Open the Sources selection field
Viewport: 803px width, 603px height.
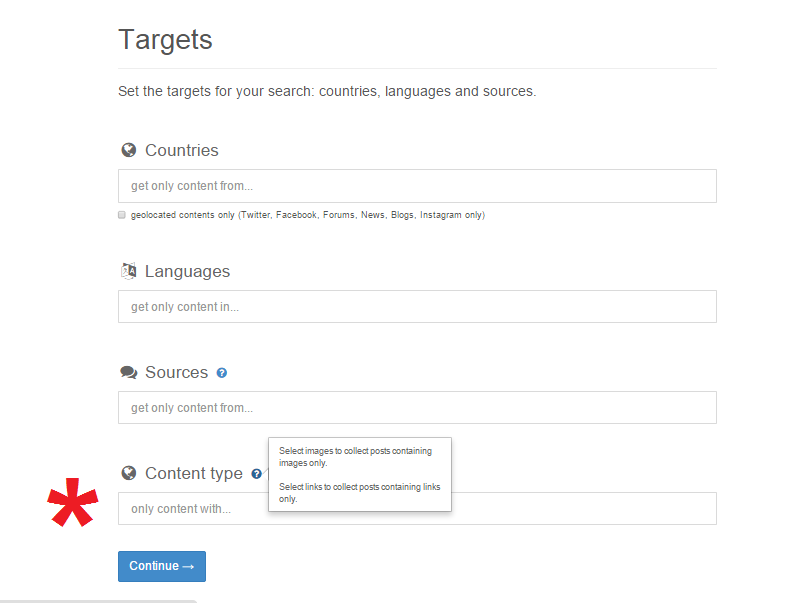click(417, 408)
